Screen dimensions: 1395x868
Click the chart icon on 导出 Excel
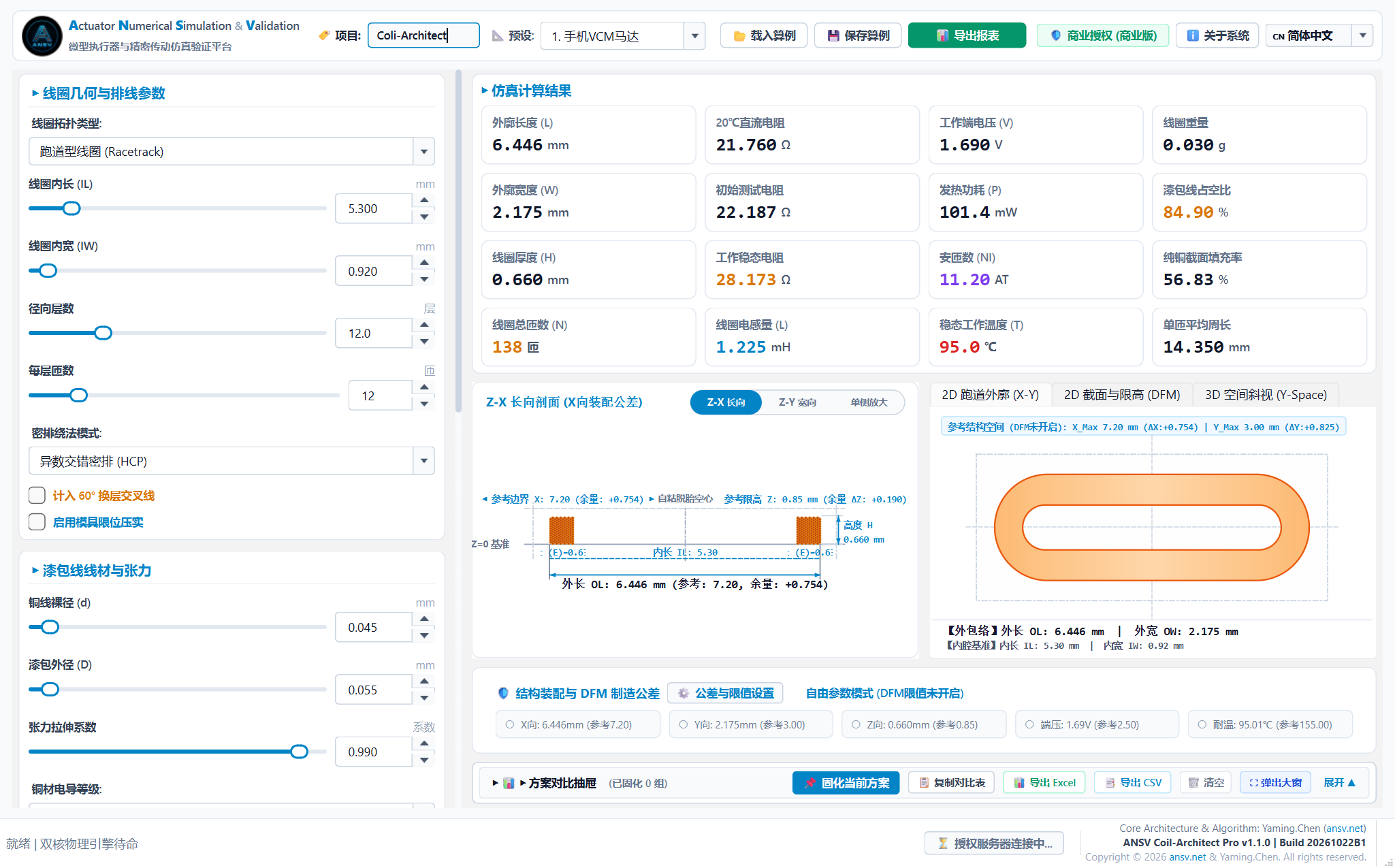[x=1019, y=783]
